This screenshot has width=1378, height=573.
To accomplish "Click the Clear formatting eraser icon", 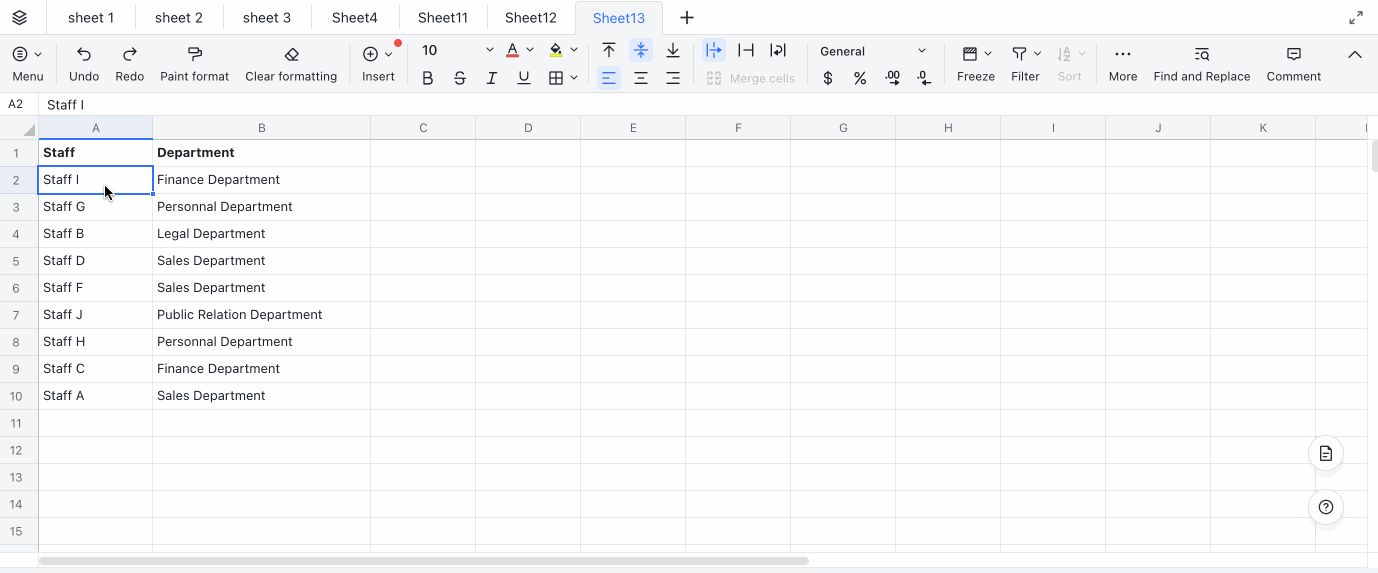I will (291, 54).
